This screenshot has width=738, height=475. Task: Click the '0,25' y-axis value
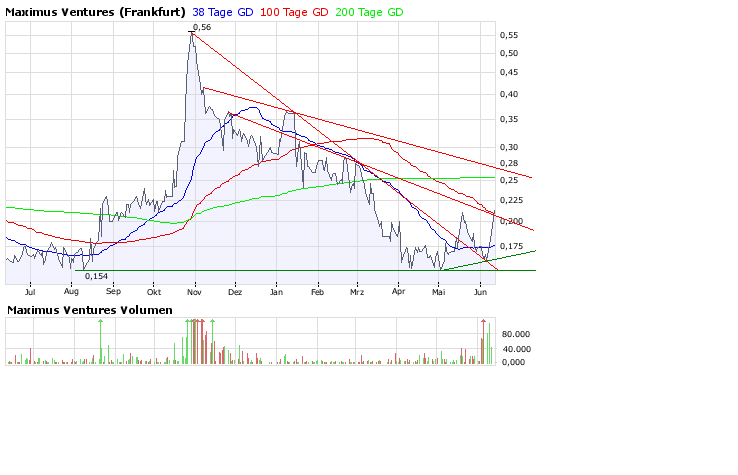point(509,180)
